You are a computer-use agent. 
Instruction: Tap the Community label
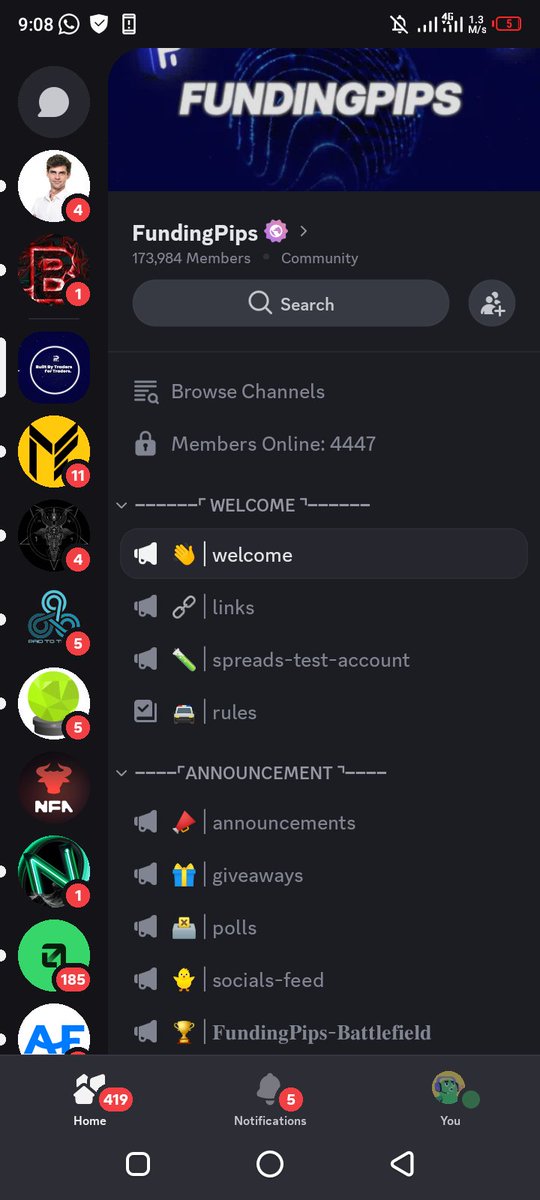click(319, 258)
